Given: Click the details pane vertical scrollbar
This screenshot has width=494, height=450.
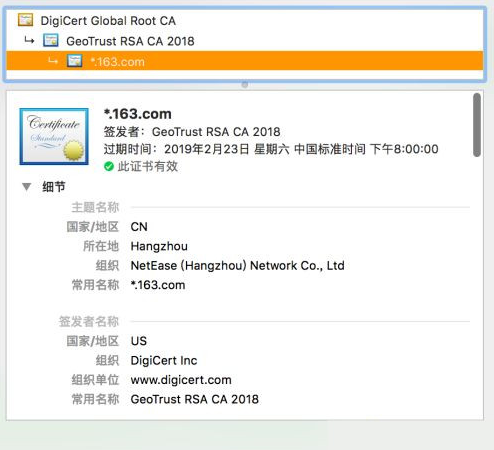Looking at the screenshot, I should pos(477,125).
